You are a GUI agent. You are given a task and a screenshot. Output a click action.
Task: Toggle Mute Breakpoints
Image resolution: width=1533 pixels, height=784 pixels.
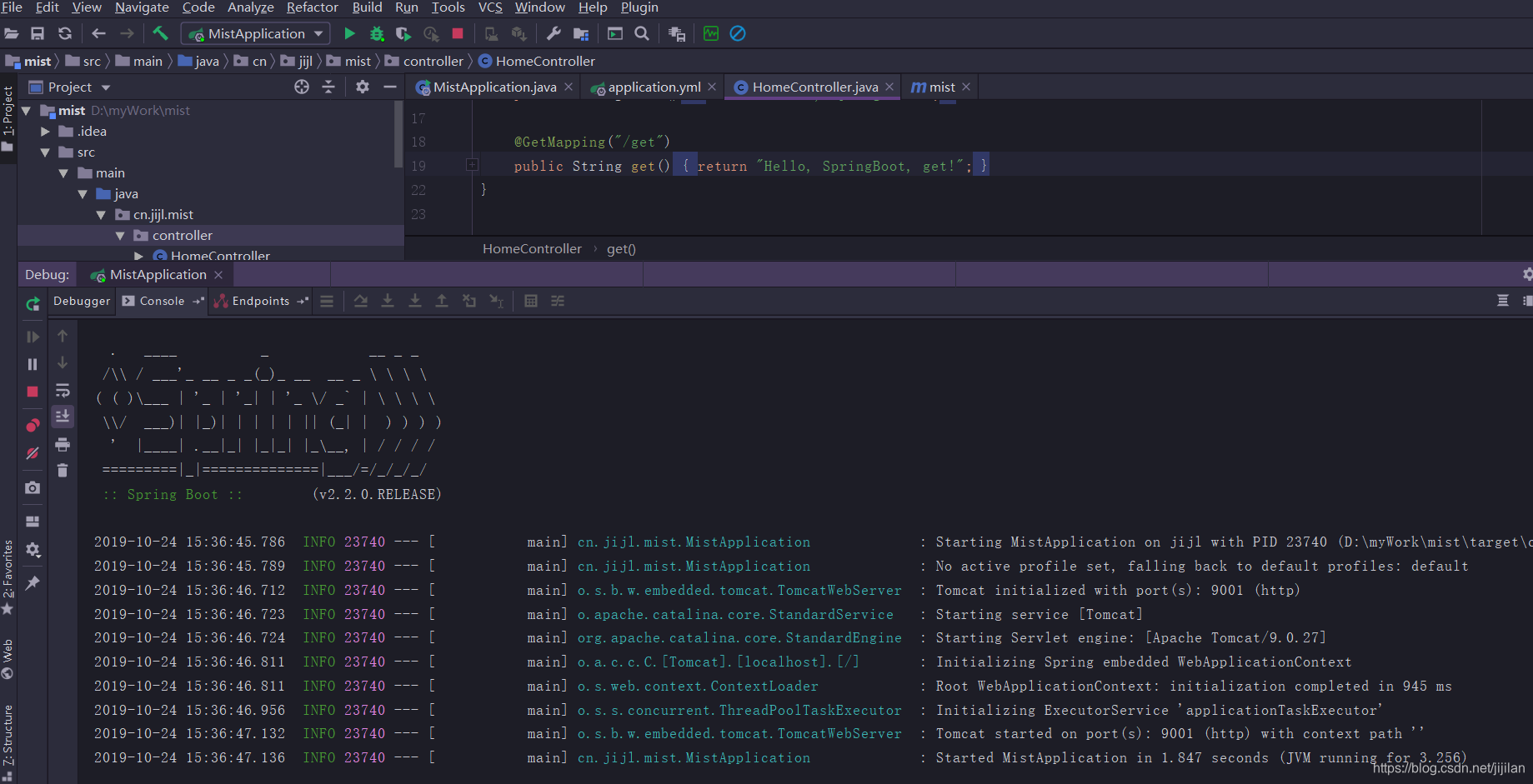pos(33,453)
